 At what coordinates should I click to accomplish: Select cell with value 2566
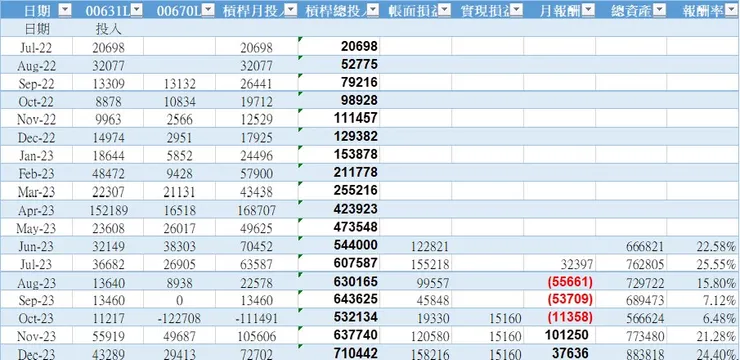click(x=179, y=119)
